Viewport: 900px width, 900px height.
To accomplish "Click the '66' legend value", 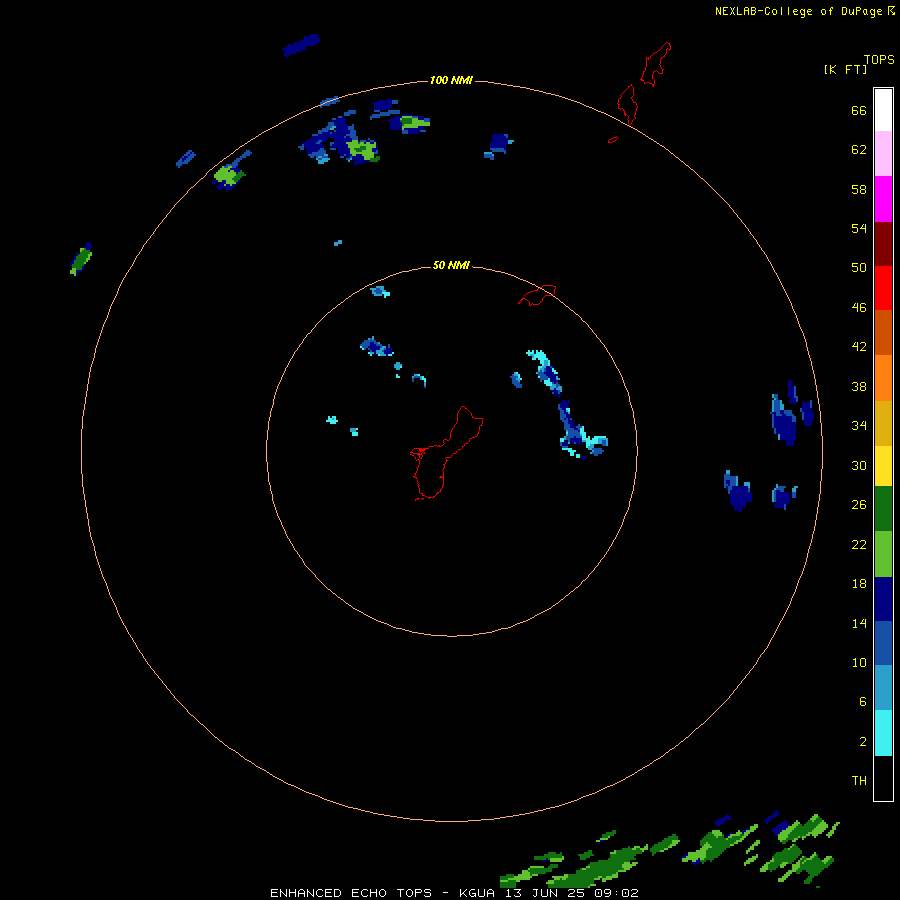I will coord(859,110).
